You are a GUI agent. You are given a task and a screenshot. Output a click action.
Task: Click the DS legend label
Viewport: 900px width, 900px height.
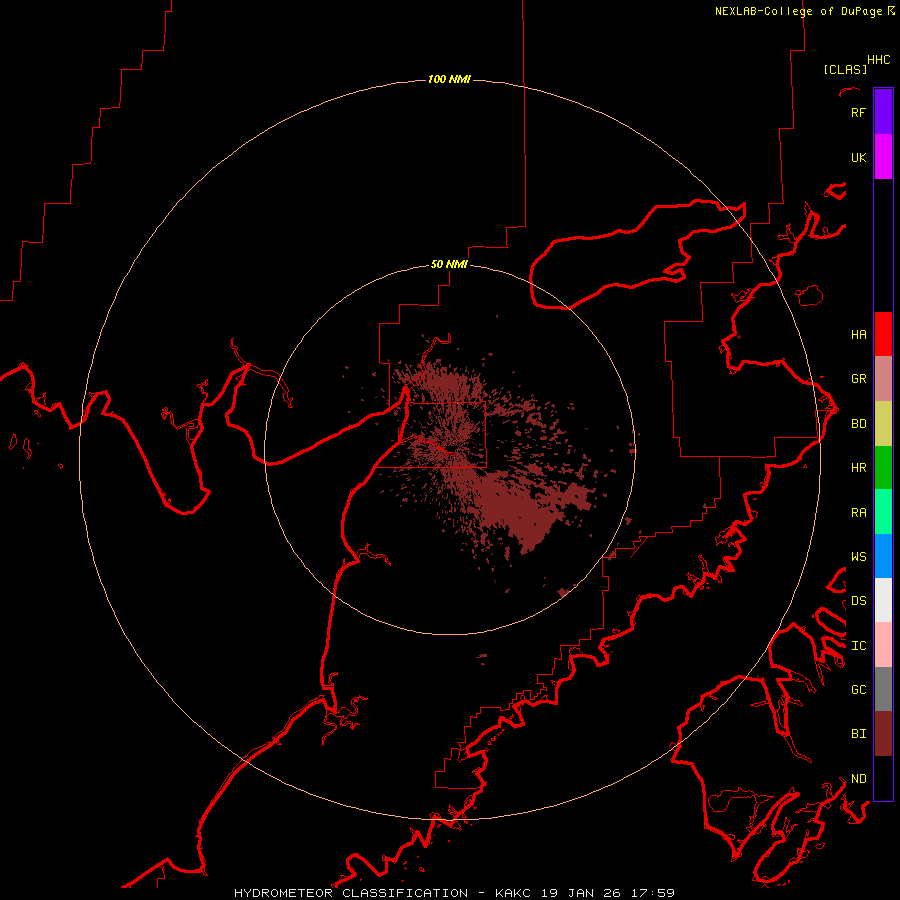(858, 601)
